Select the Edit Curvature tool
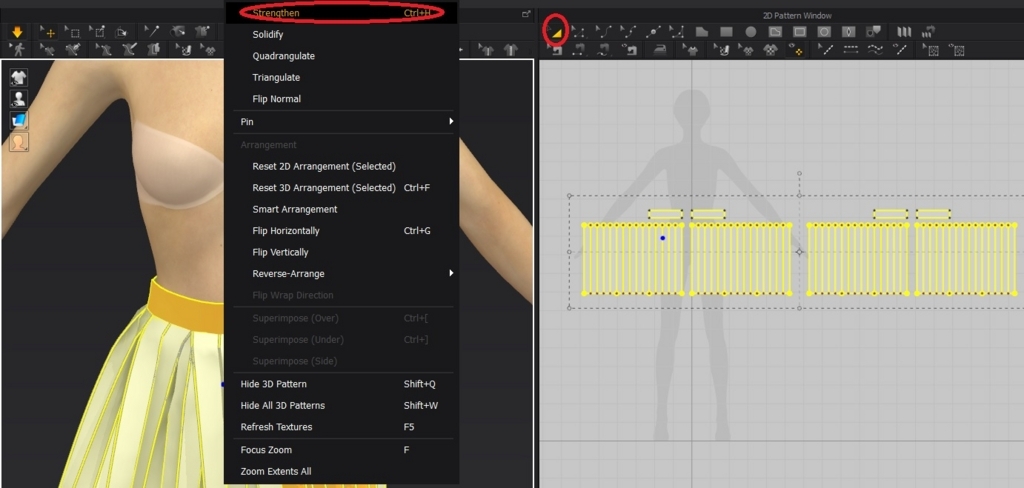Screen dimensions: 1024x488 point(603,32)
